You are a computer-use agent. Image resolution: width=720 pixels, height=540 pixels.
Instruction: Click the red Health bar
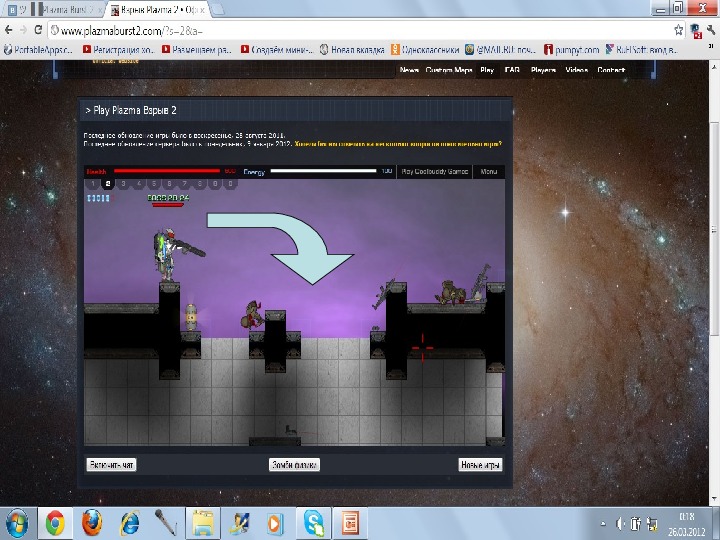pyautogui.click(x=167, y=171)
